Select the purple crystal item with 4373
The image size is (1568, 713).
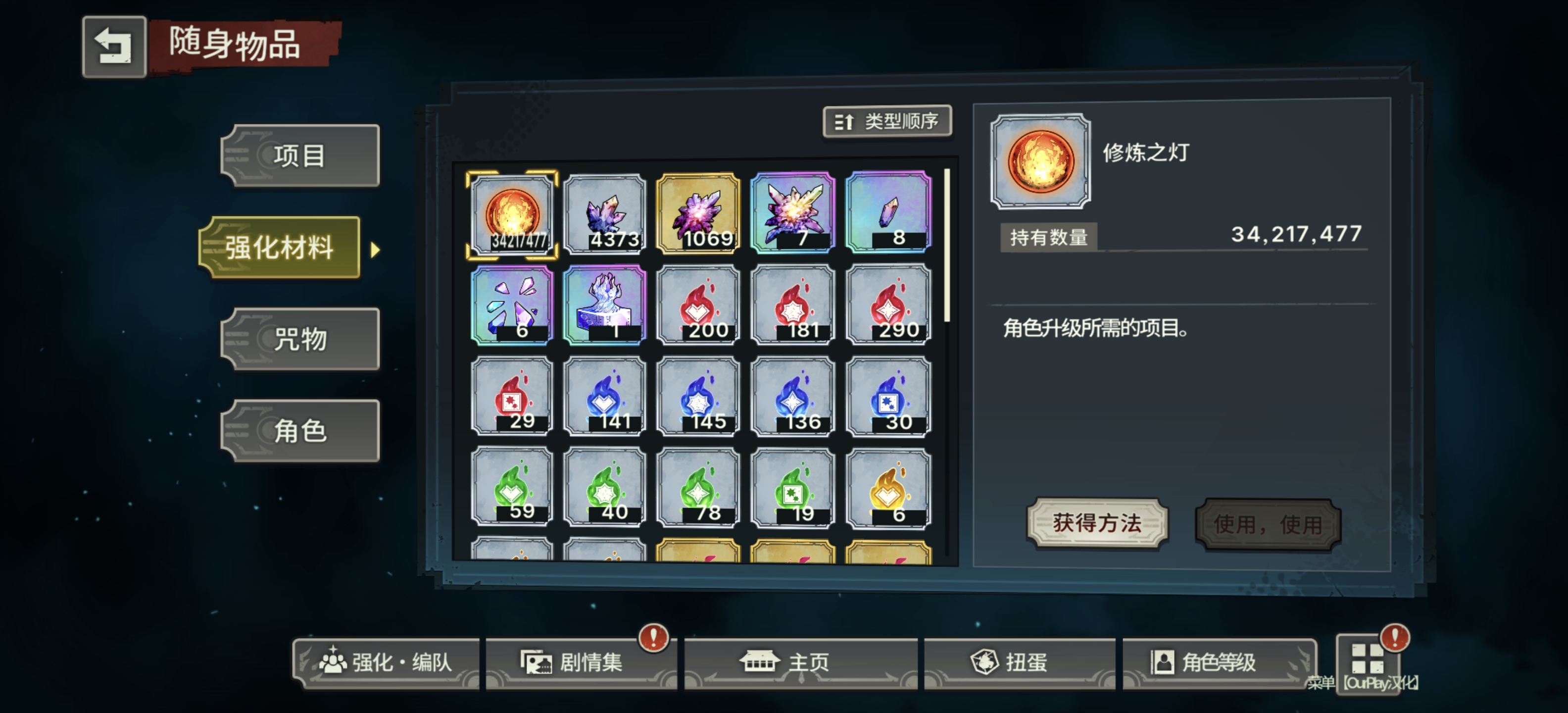[604, 214]
